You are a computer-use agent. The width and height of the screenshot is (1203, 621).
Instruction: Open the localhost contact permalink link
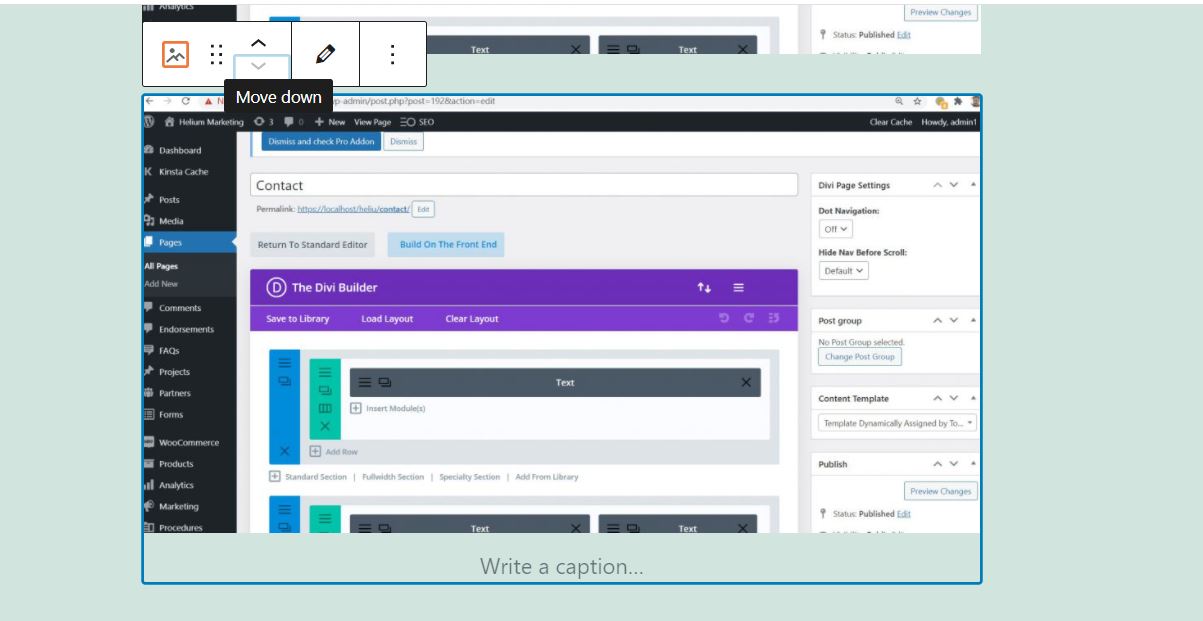(x=353, y=209)
